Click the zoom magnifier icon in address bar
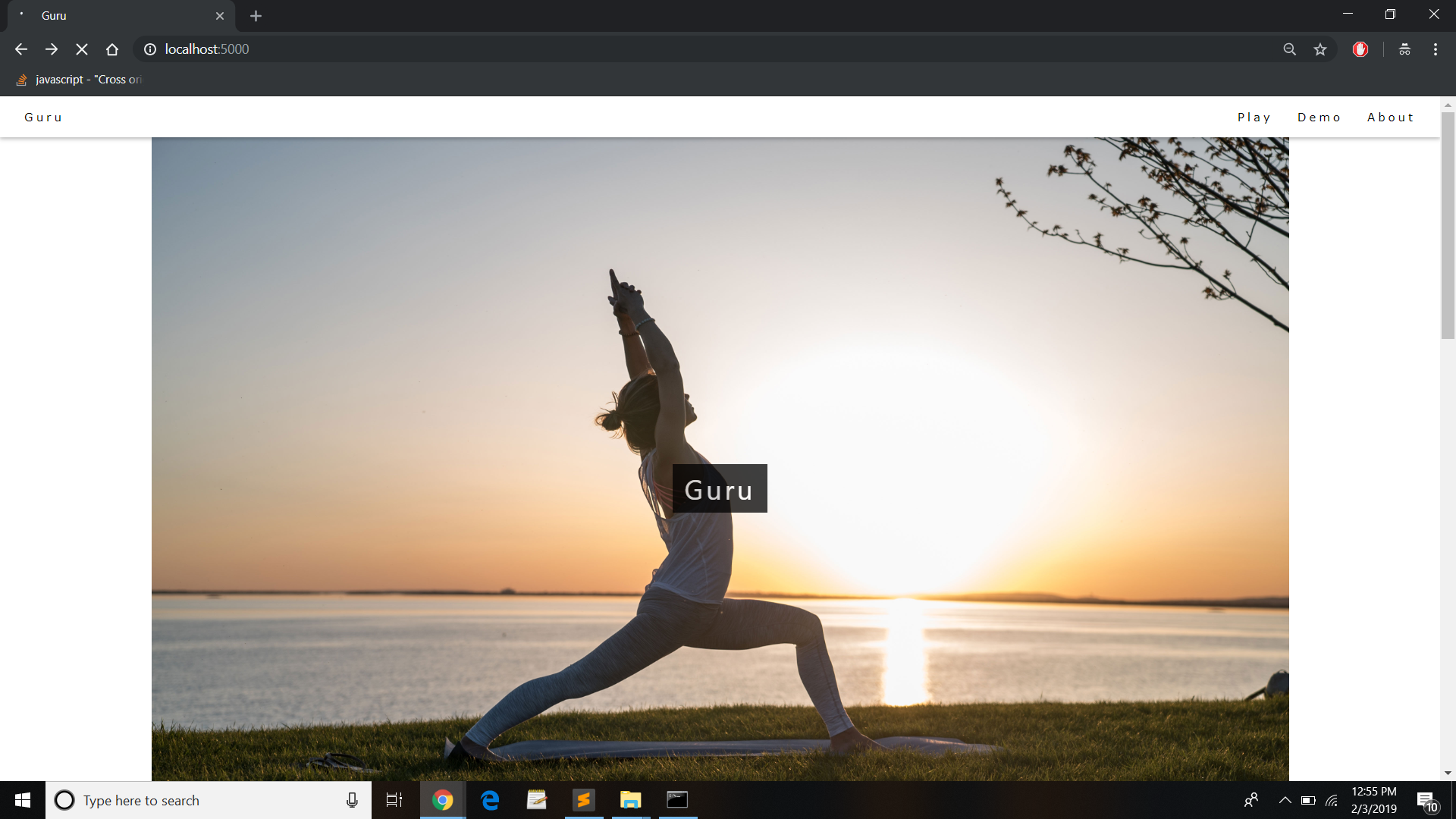Viewport: 1456px width, 819px height. 1289,49
